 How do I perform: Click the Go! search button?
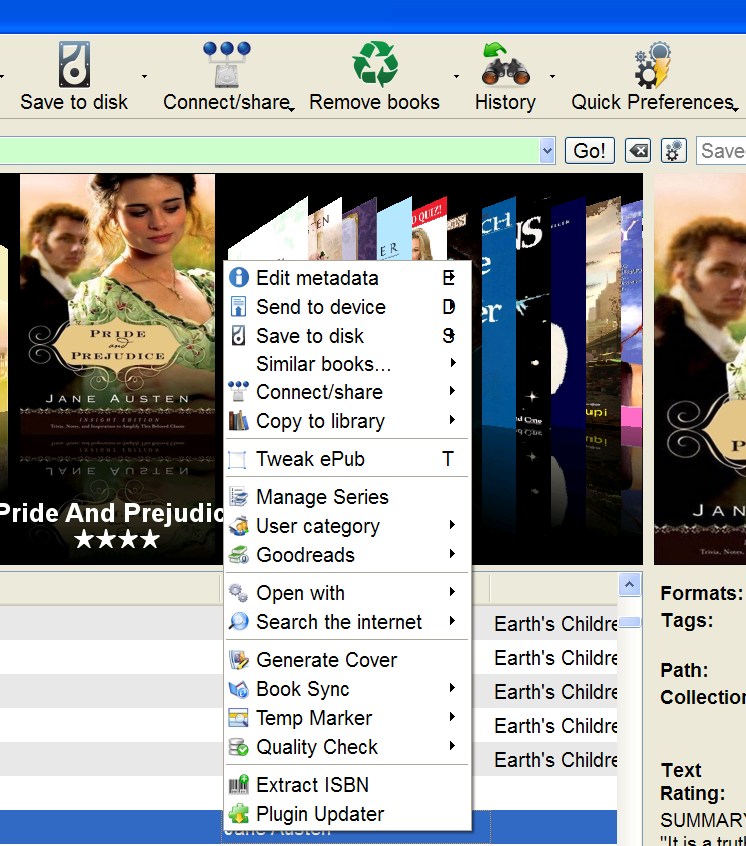(x=590, y=151)
